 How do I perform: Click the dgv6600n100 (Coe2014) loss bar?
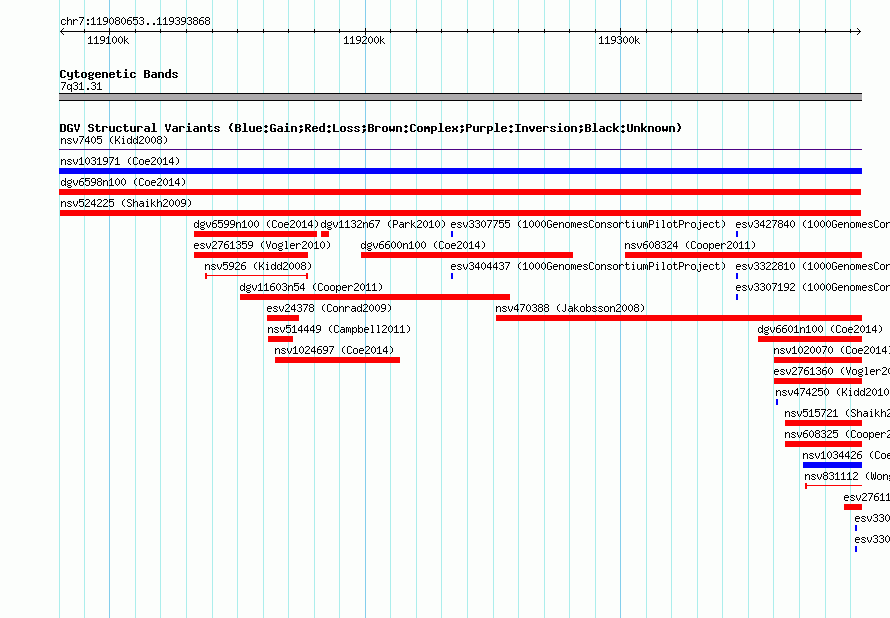point(467,255)
